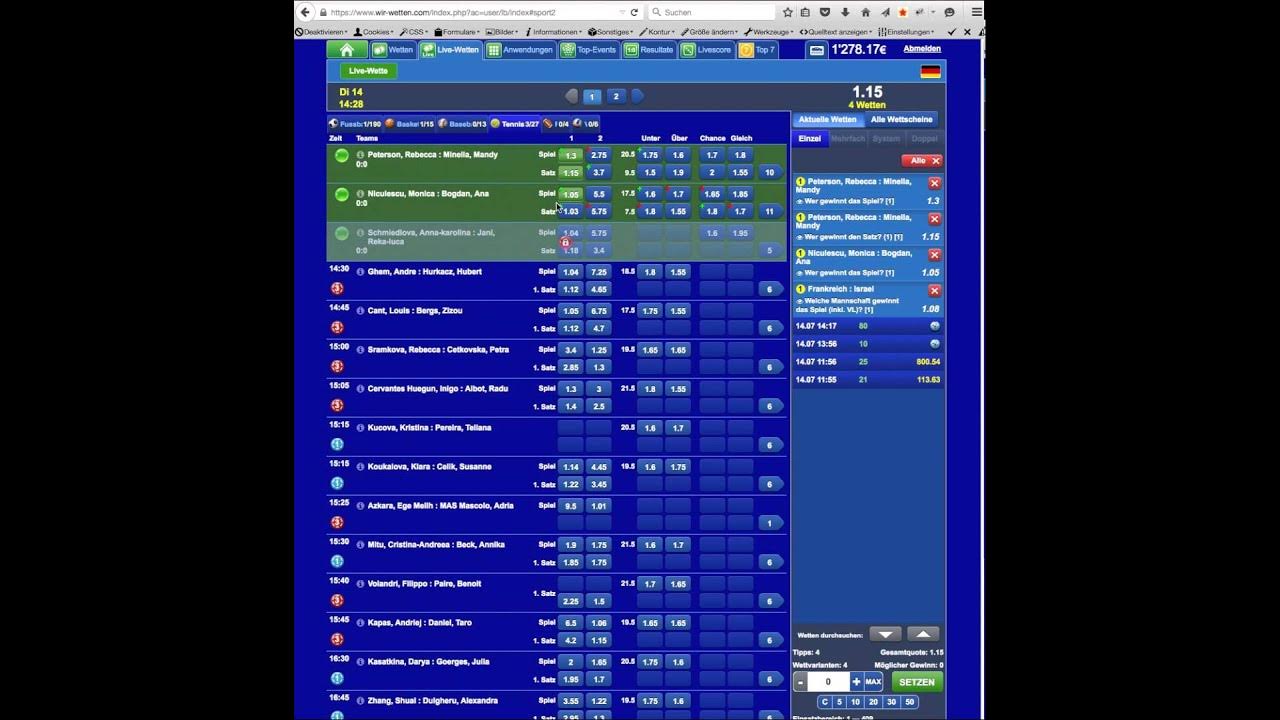Screen dimensions: 1280x720
Task: Browse bets upward with the up arrow button
Action: point(923,634)
